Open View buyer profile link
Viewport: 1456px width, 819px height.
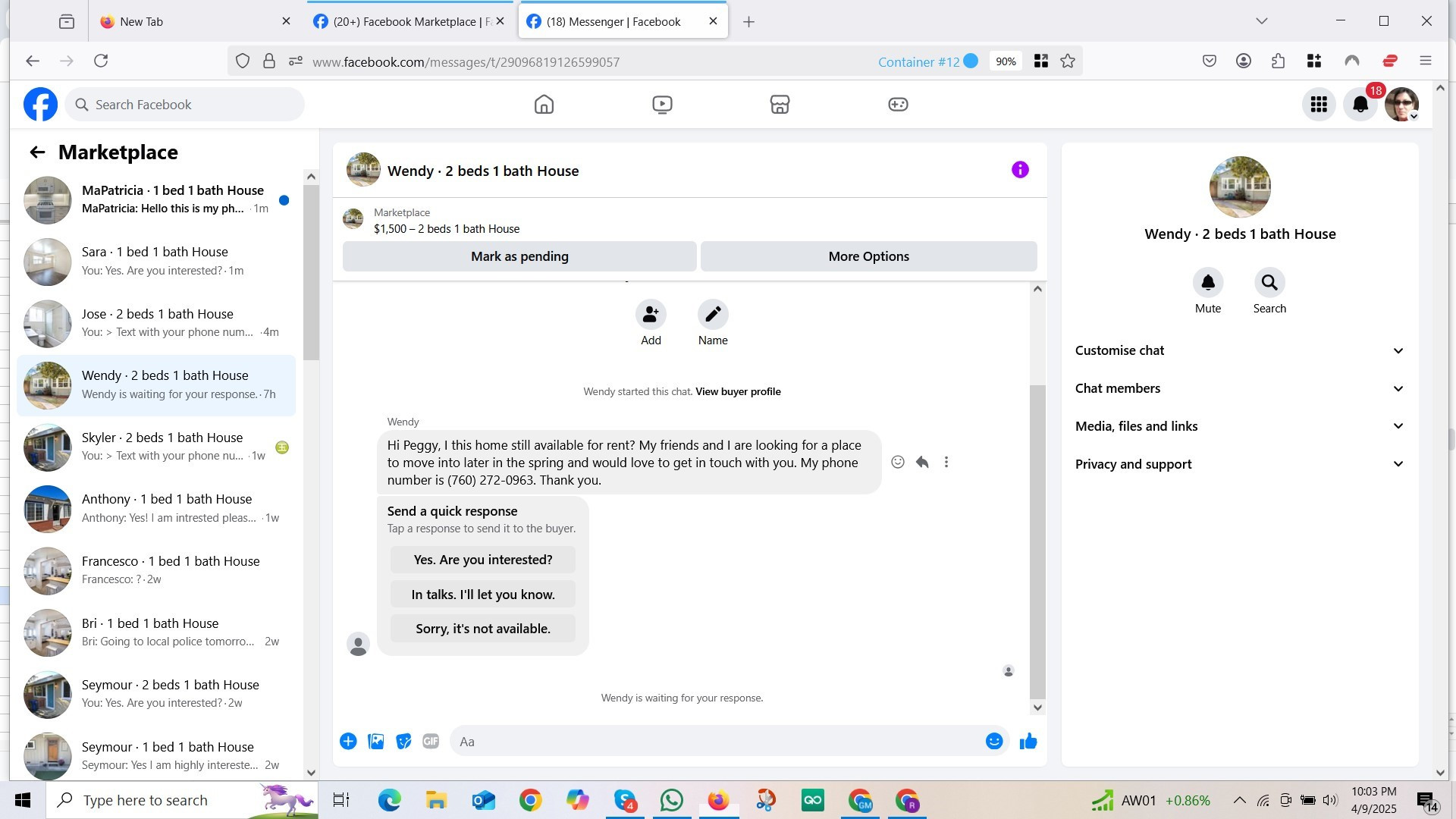(x=738, y=392)
